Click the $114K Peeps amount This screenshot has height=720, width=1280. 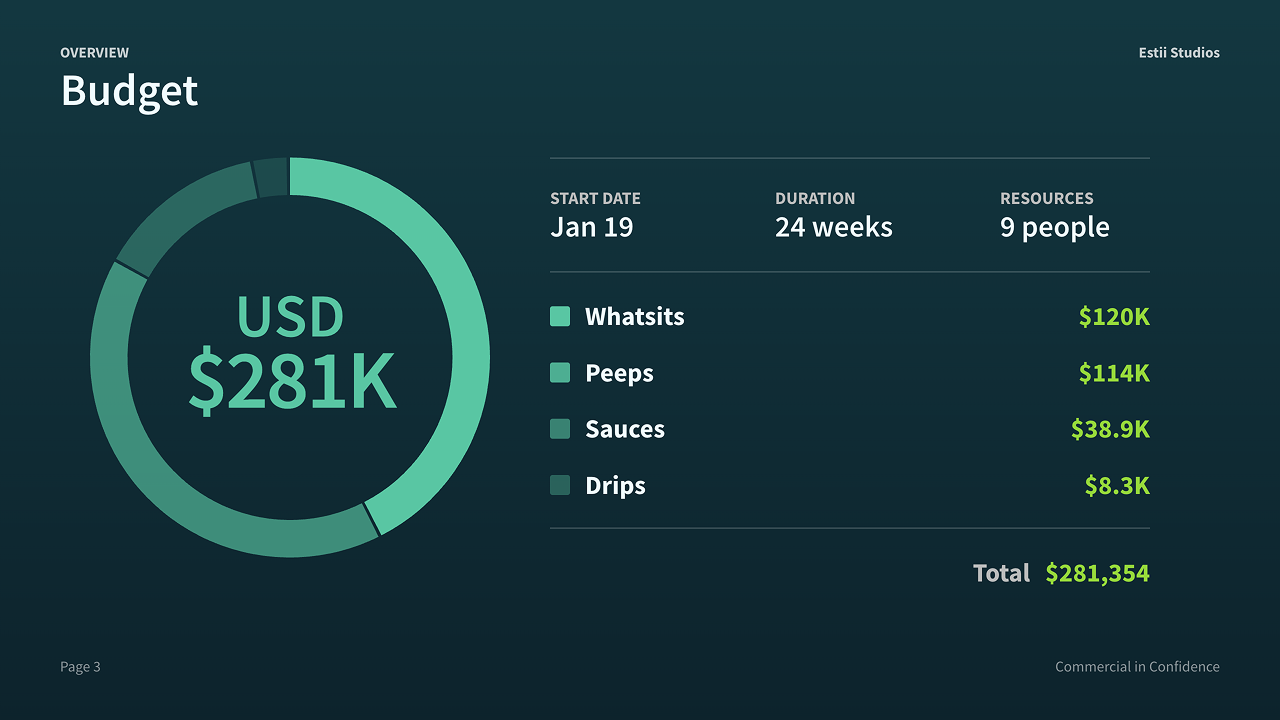1113,373
